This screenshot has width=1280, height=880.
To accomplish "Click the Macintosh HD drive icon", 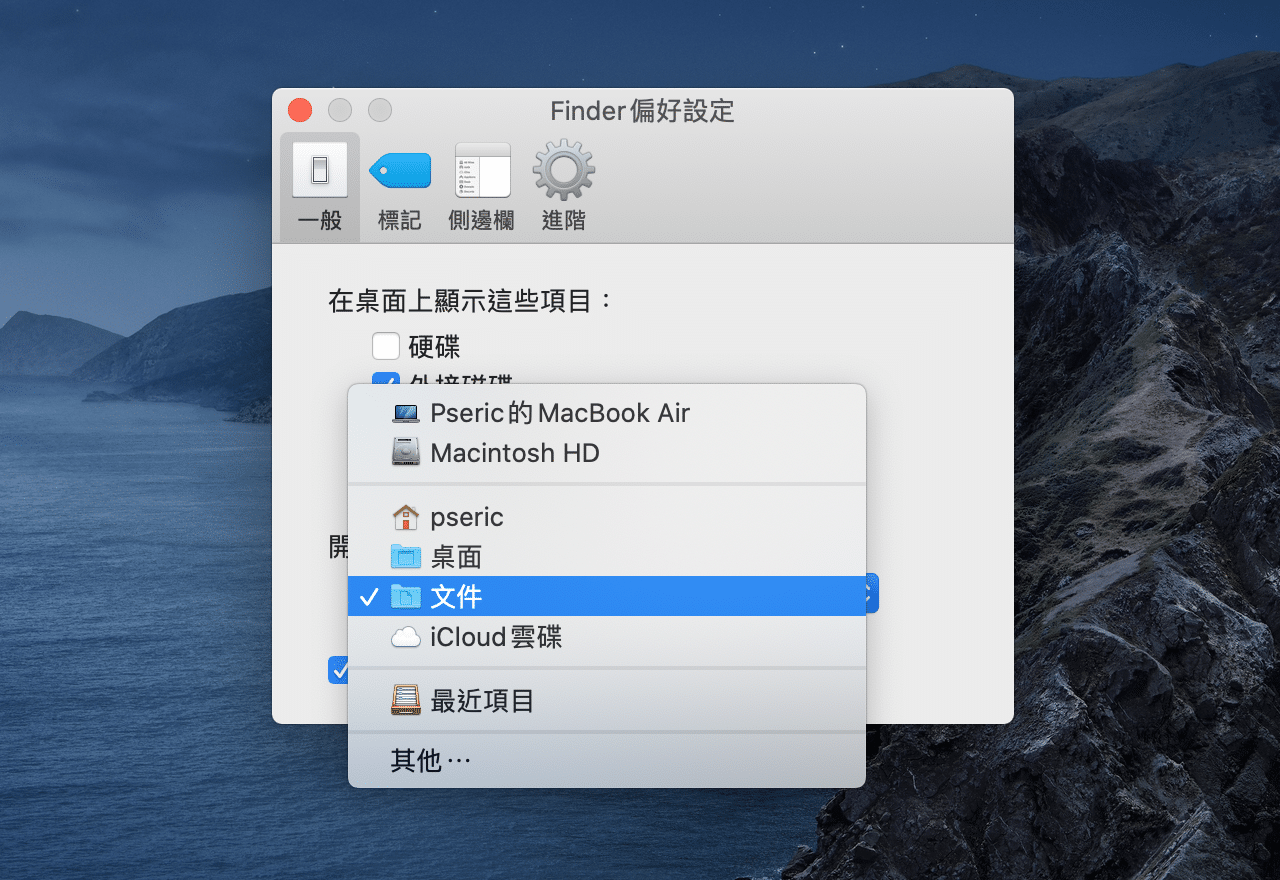I will click(x=406, y=453).
